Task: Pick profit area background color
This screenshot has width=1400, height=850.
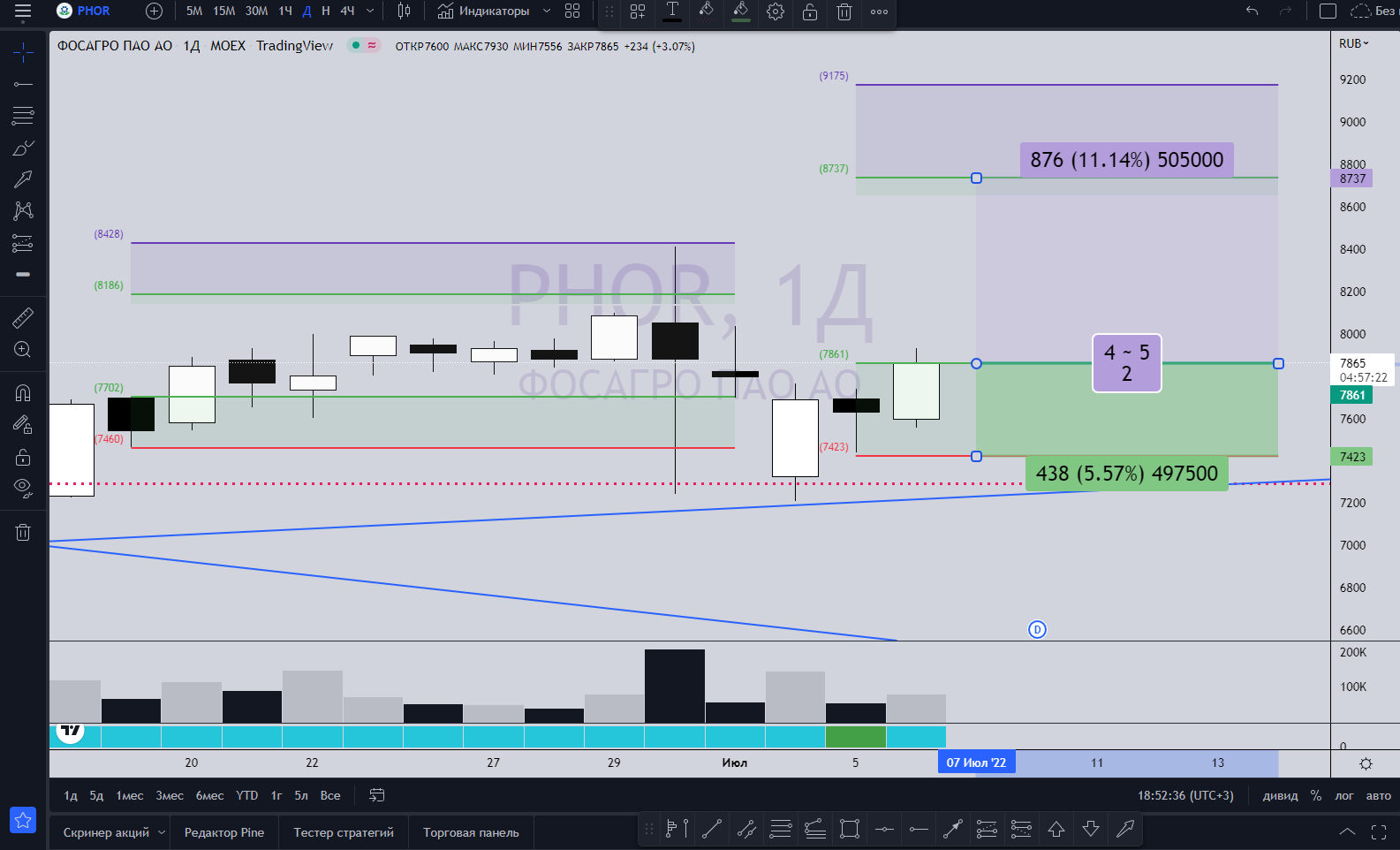Action: tap(707, 11)
